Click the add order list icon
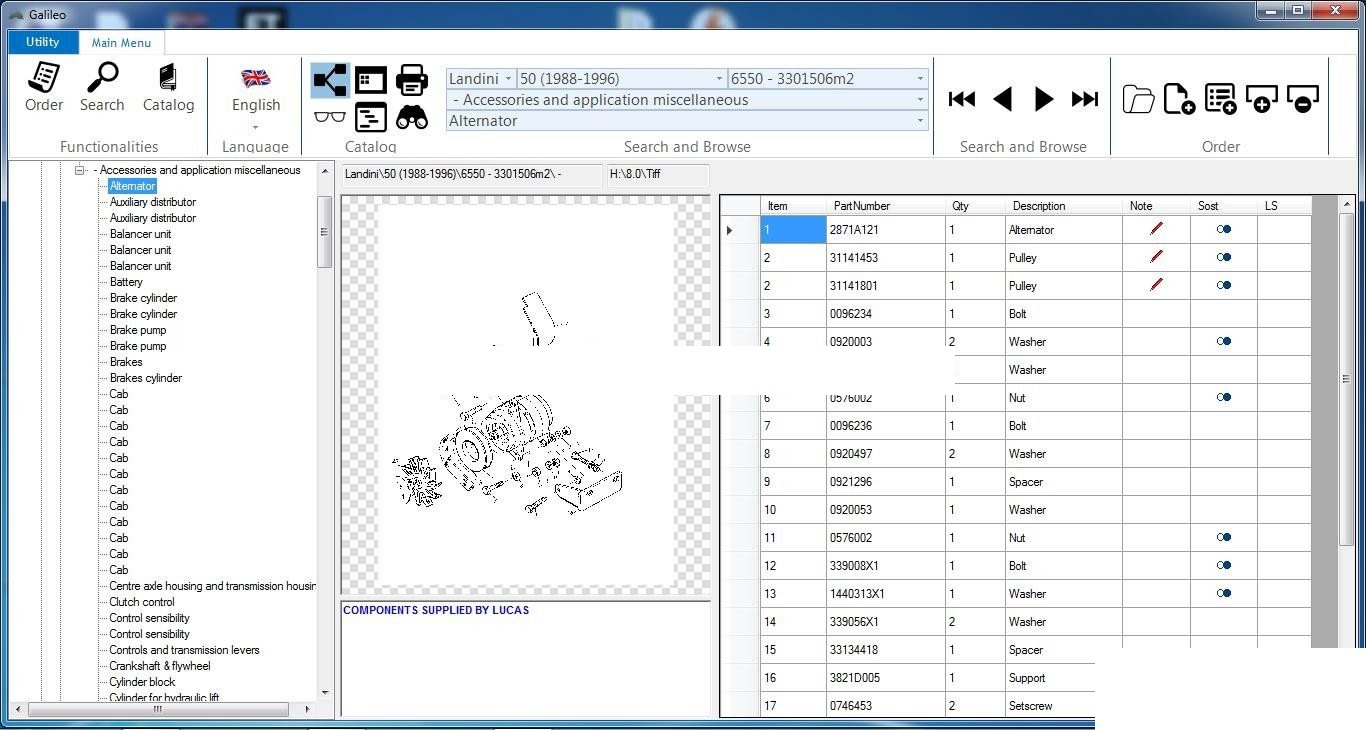1366x730 pixels. coord(1220,99)
